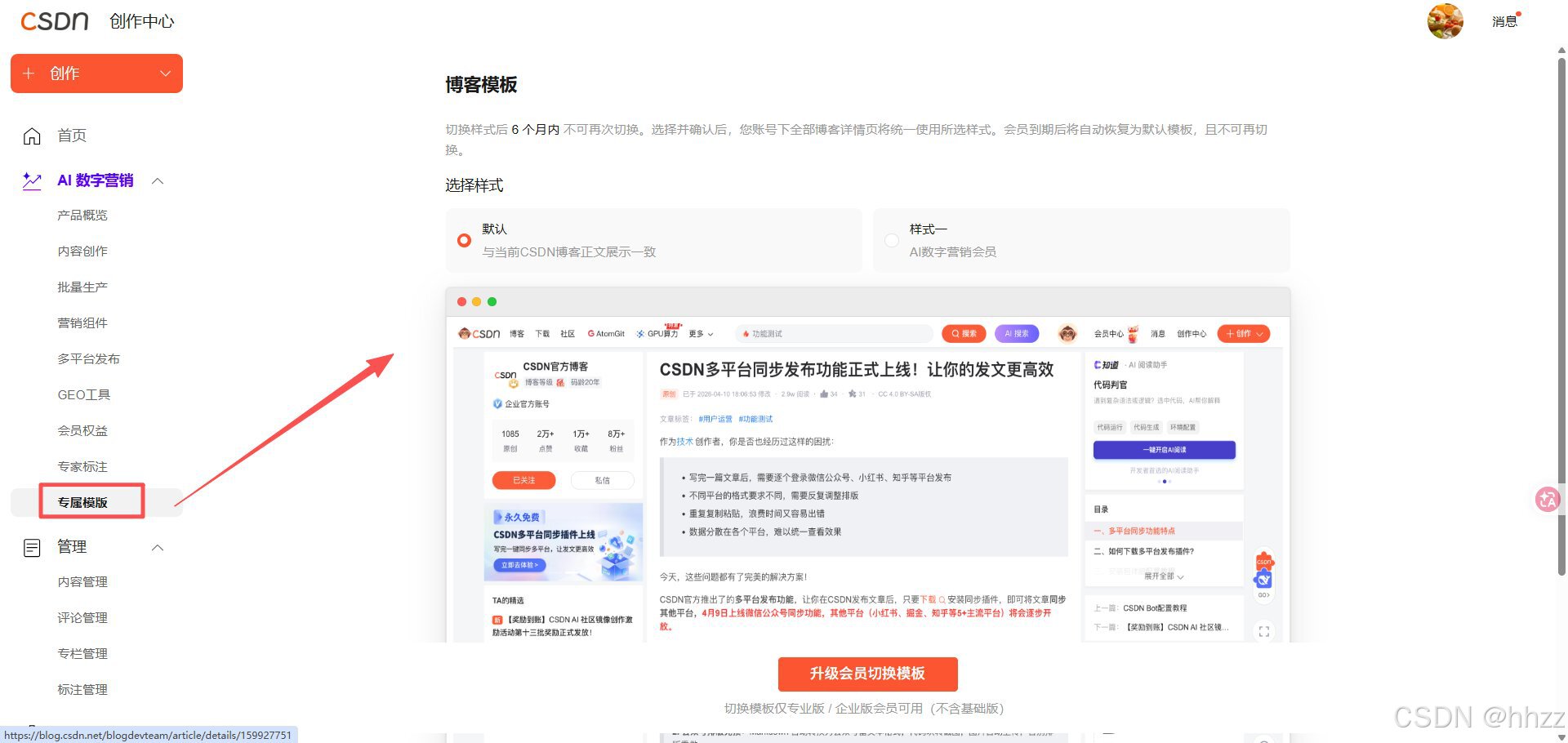This screenshot has height=743, width=1568.
Task: Click the orange 创作 button
Action: pos(96,73)
